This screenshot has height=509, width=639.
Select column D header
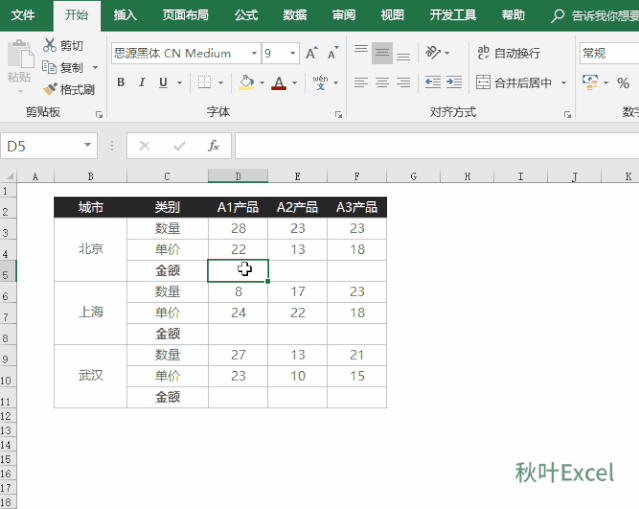[x=238, y=176]
